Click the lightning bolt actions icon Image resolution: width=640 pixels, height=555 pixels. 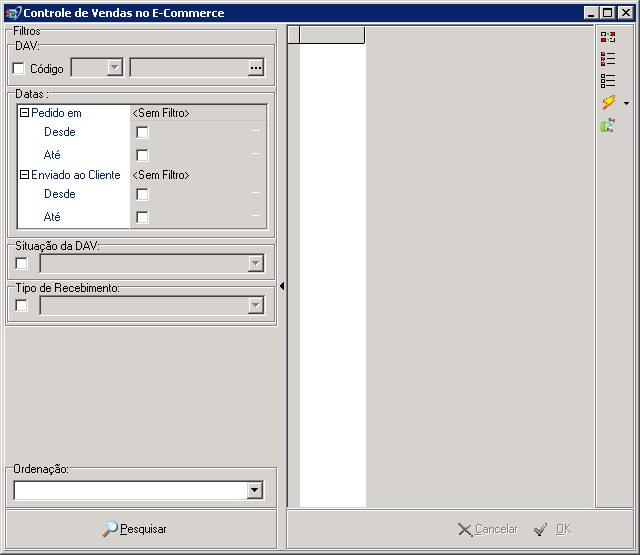pyautogui.click(x=608, y=102)
